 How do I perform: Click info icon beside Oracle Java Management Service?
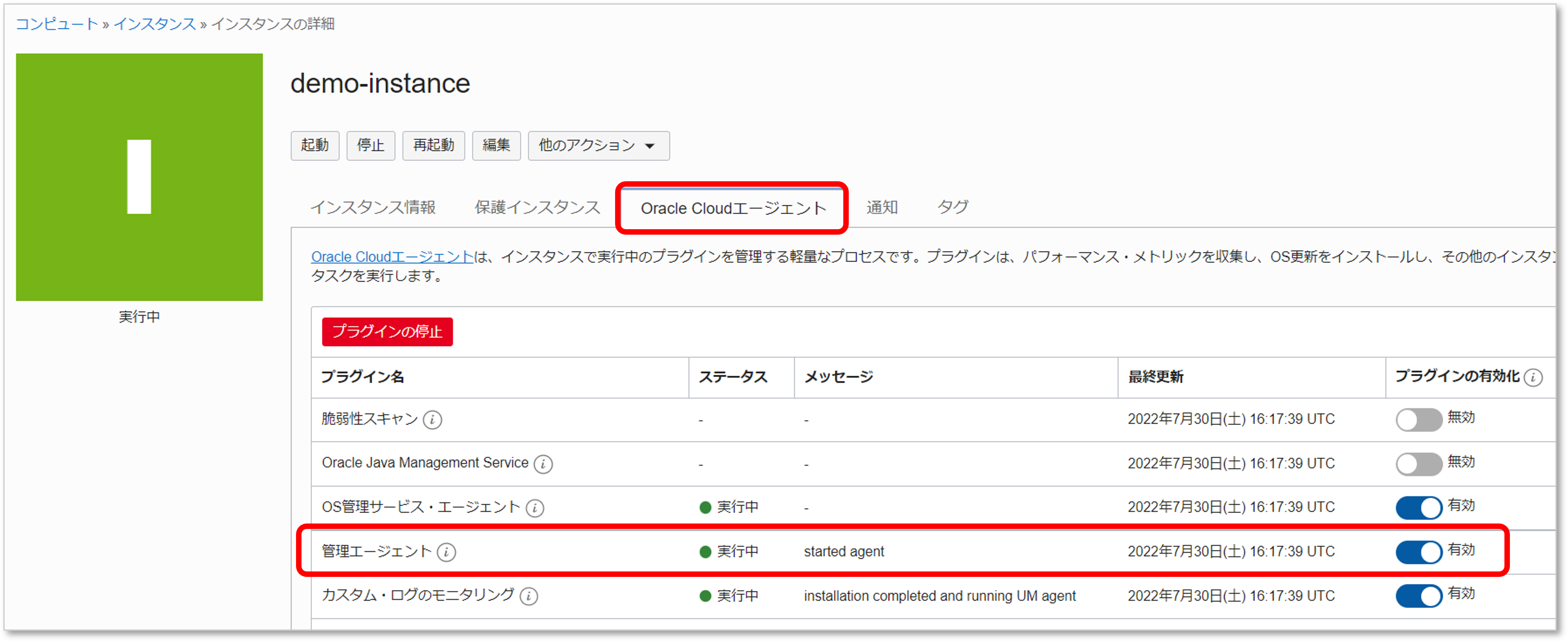pos(543,464)
